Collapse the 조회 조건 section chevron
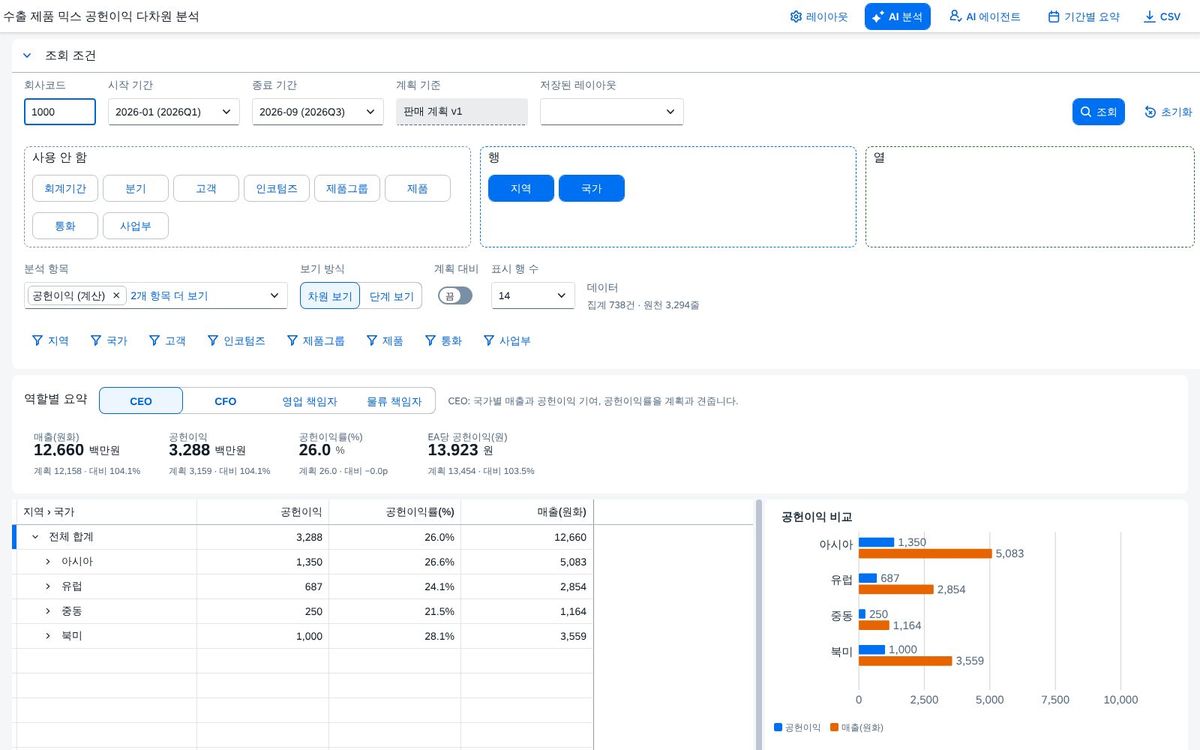 click(27, 56)
